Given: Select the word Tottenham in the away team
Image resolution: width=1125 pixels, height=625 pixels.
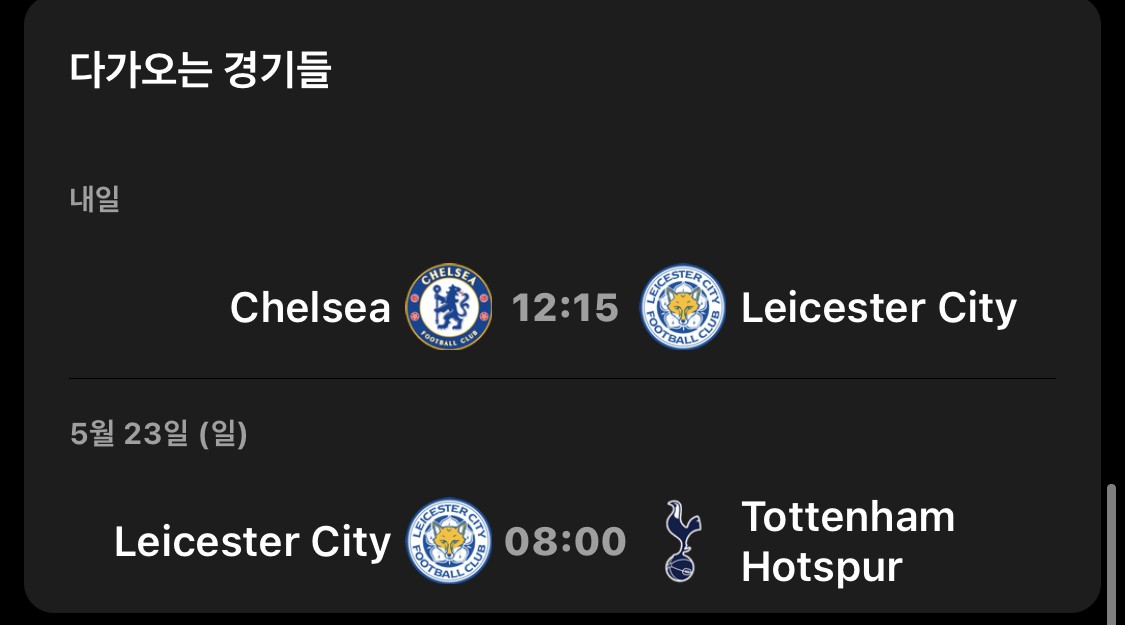Looking at the screenshot, I should 848,517.
